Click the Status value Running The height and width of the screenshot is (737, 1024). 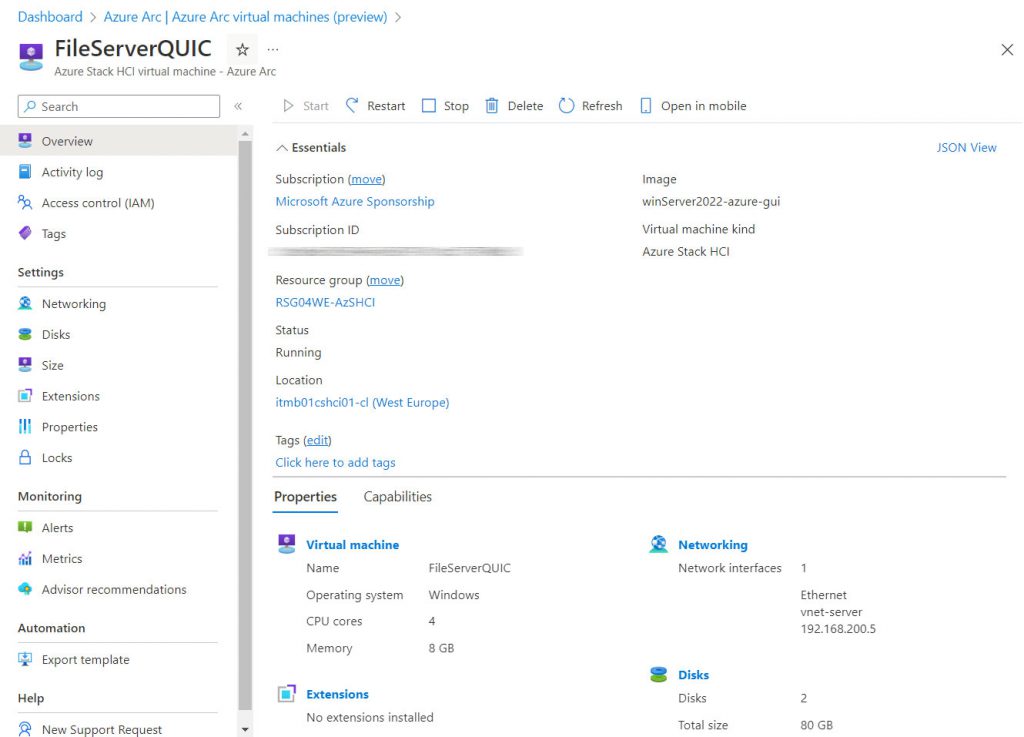(298, 353)
